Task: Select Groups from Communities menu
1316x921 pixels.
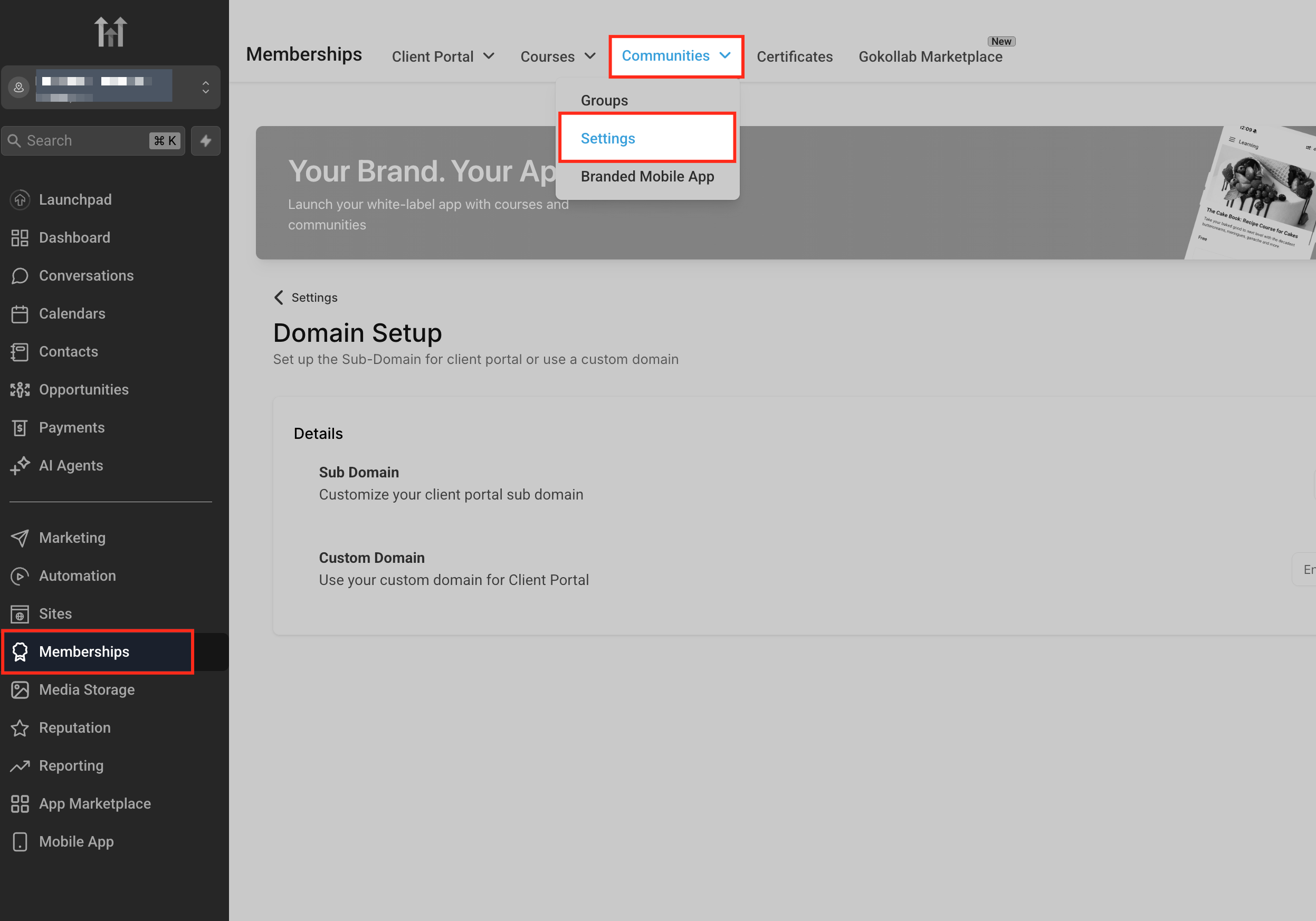Action: (x=604, y=100)
